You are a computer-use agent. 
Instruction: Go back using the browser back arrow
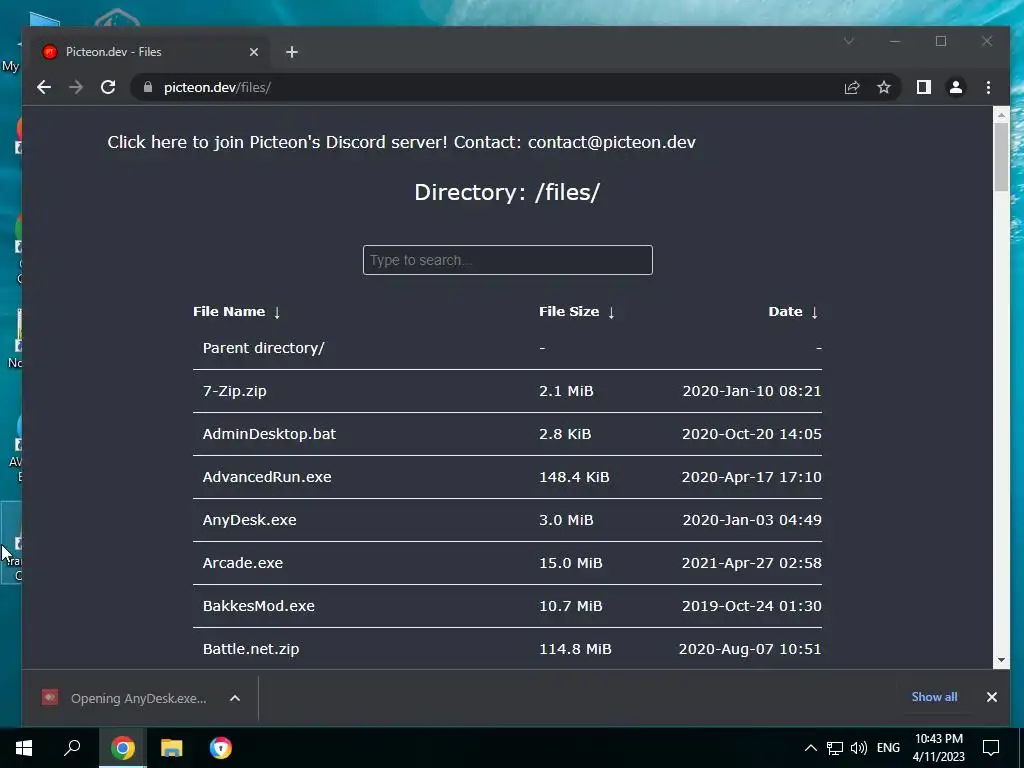coord(44,88)
